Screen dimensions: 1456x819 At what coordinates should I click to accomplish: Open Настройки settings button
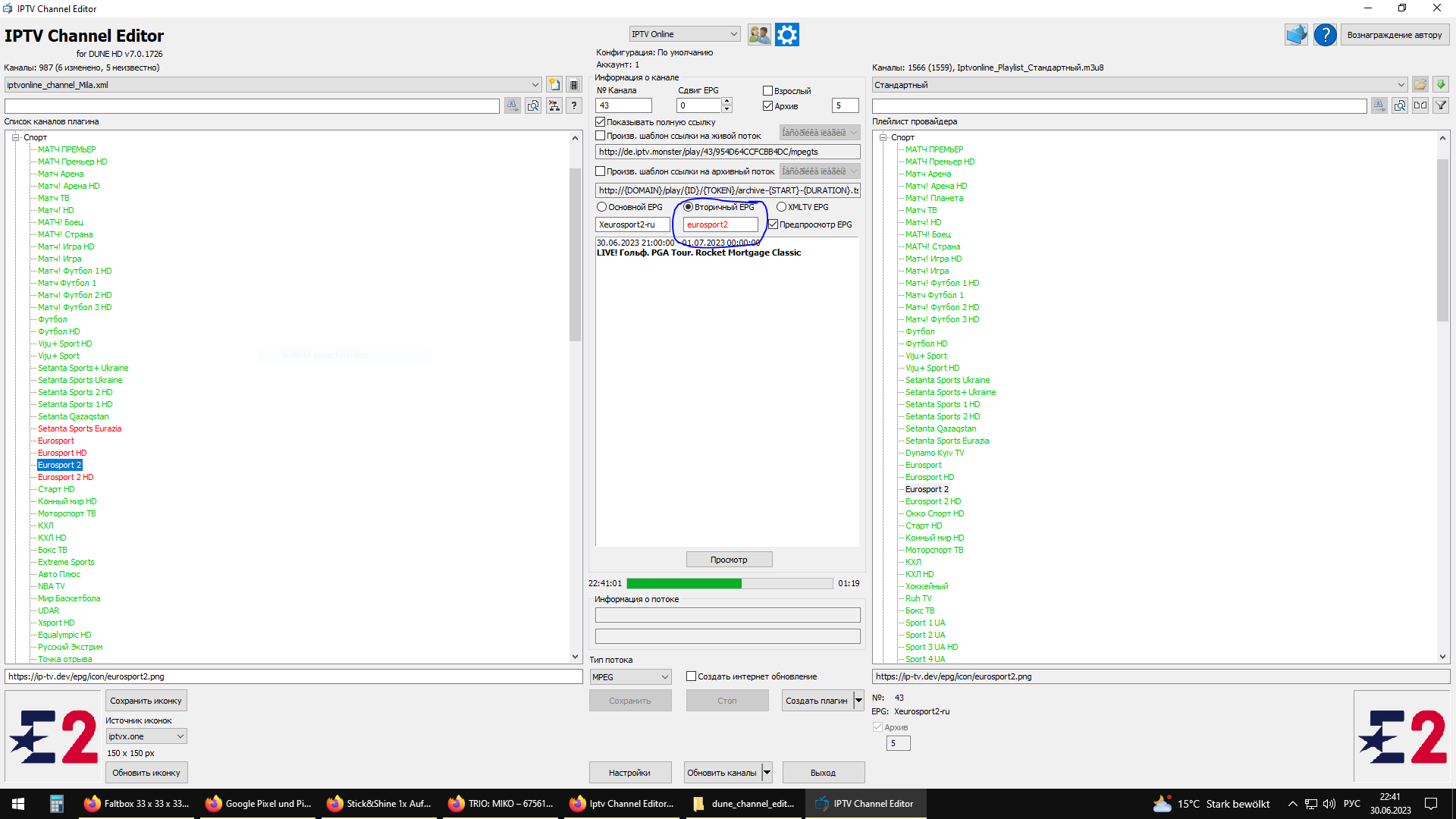(629, 773)
